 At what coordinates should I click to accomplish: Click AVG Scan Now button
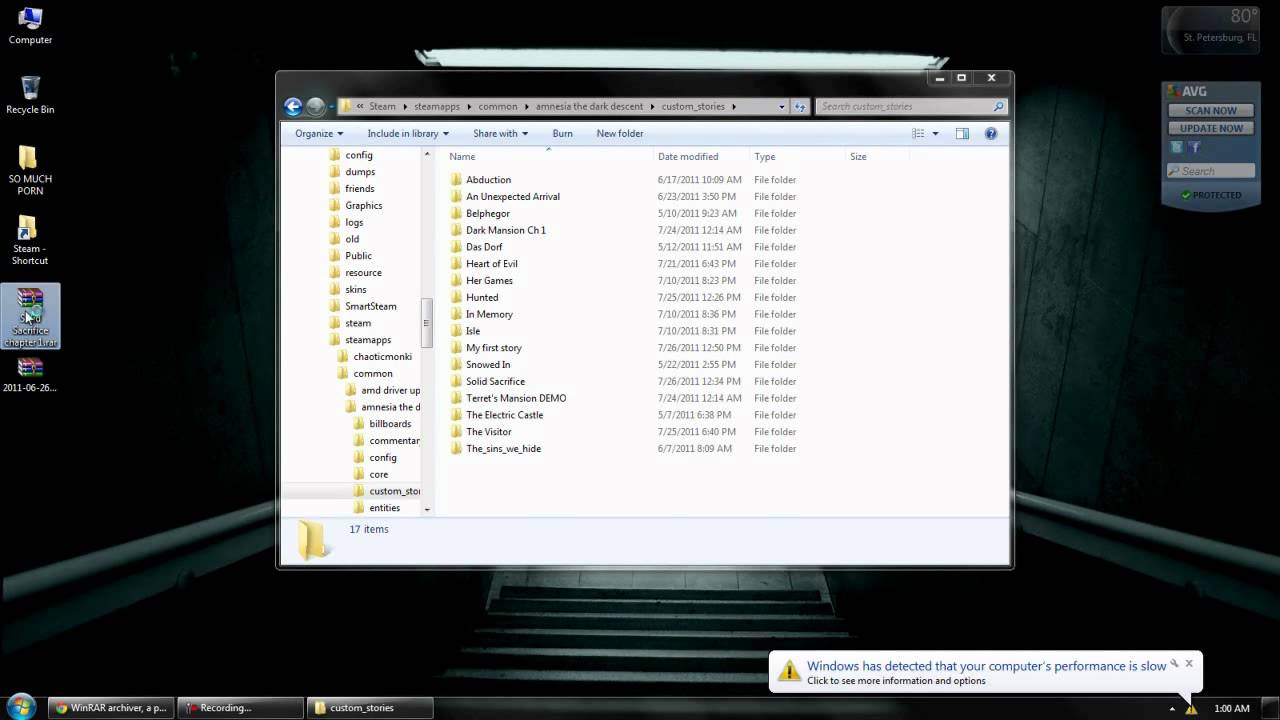1211,110
